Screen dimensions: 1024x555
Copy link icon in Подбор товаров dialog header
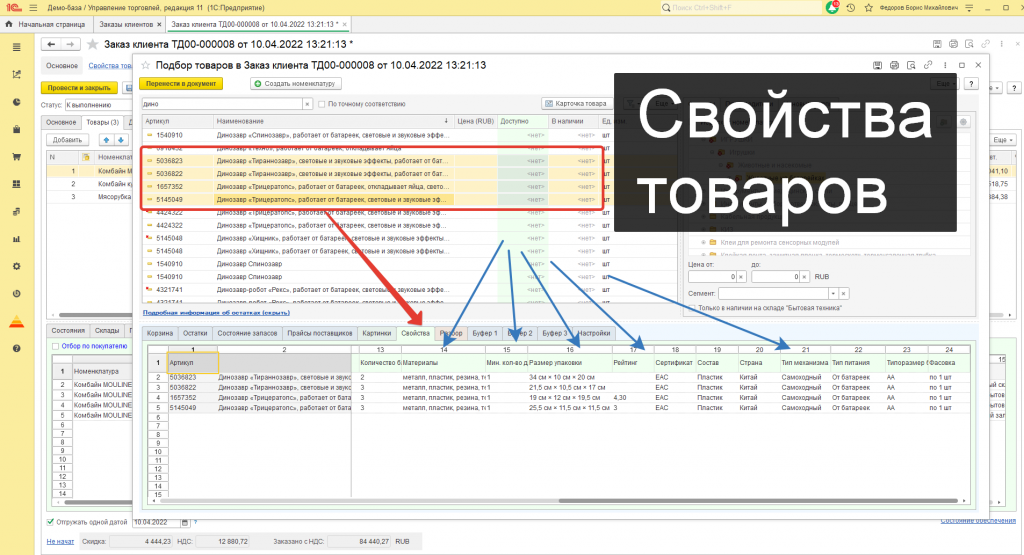928,65
